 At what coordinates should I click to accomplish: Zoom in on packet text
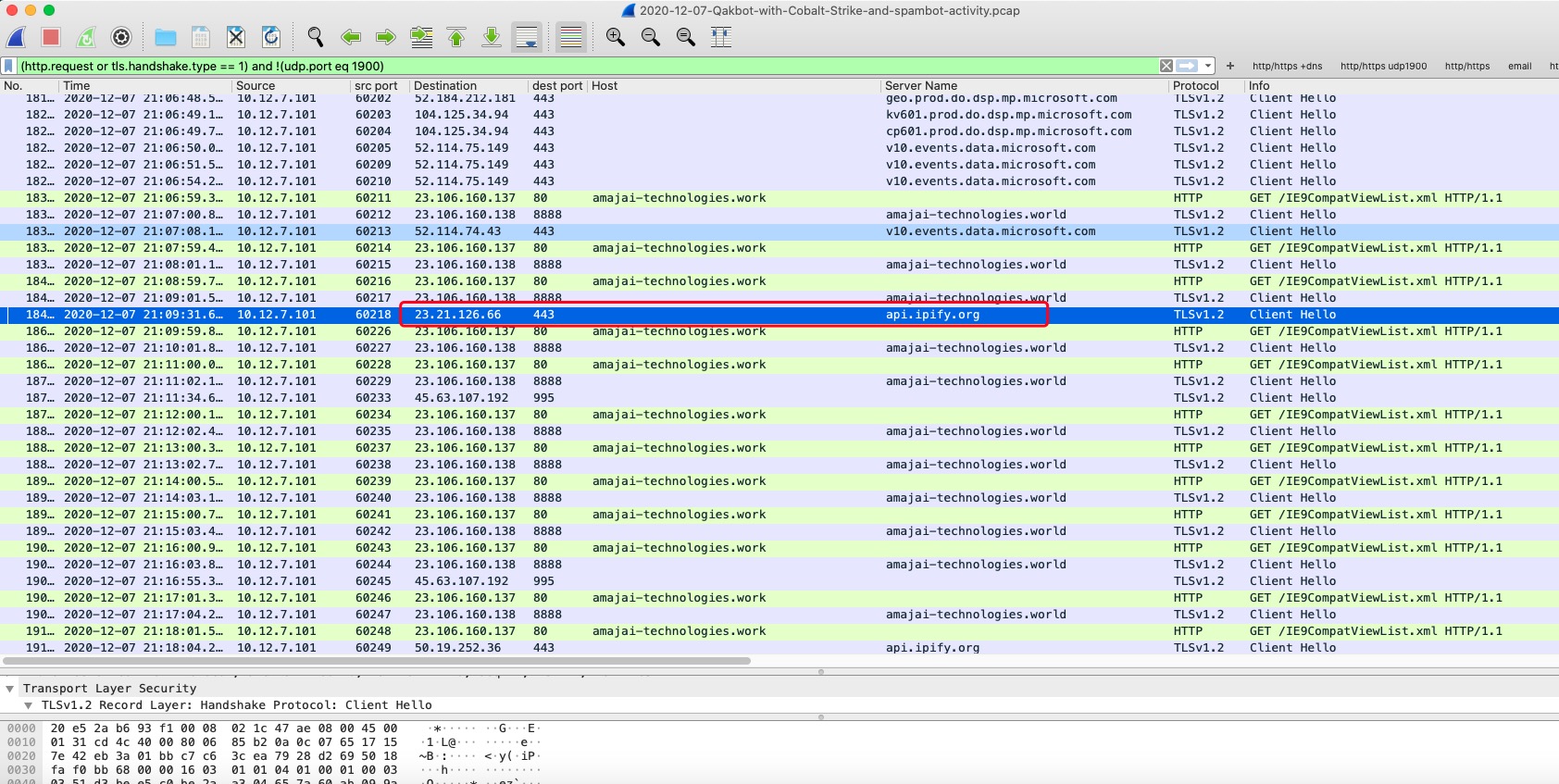point(616,37)
